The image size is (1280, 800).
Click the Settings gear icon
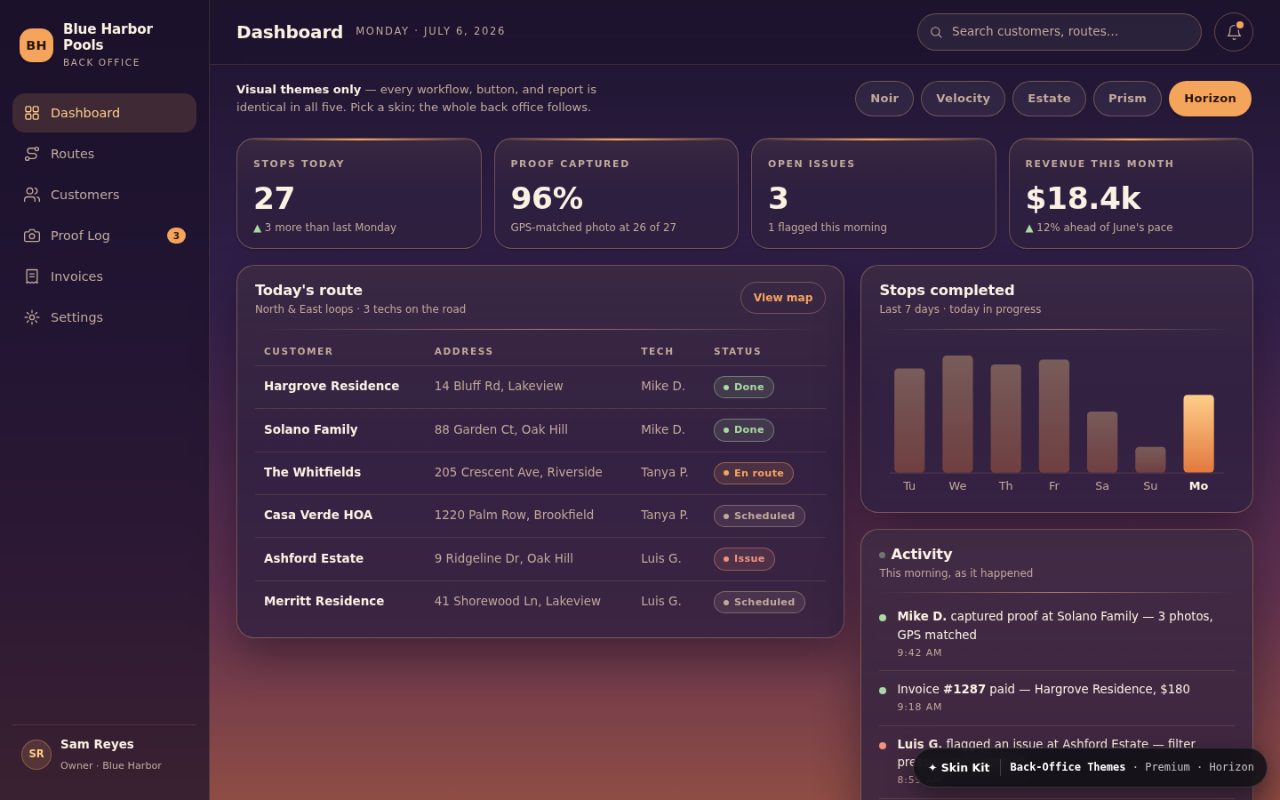pyautogui.click(x=32, y=318)
